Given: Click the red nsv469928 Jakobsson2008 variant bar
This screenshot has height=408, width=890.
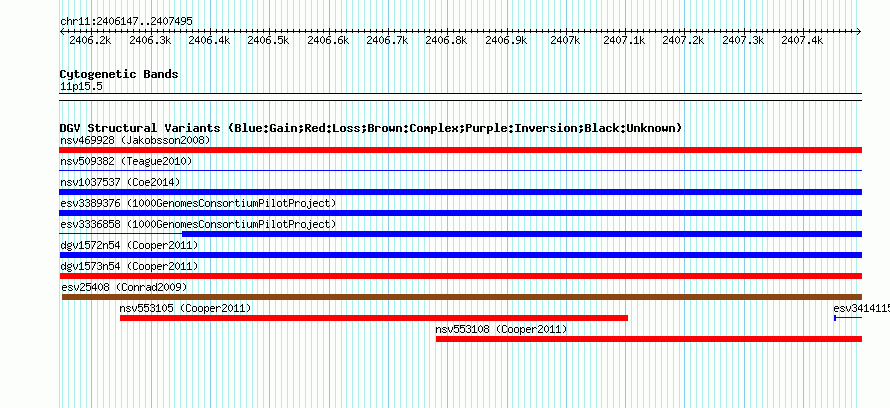Looking at the screenshot, I should 460,150.
